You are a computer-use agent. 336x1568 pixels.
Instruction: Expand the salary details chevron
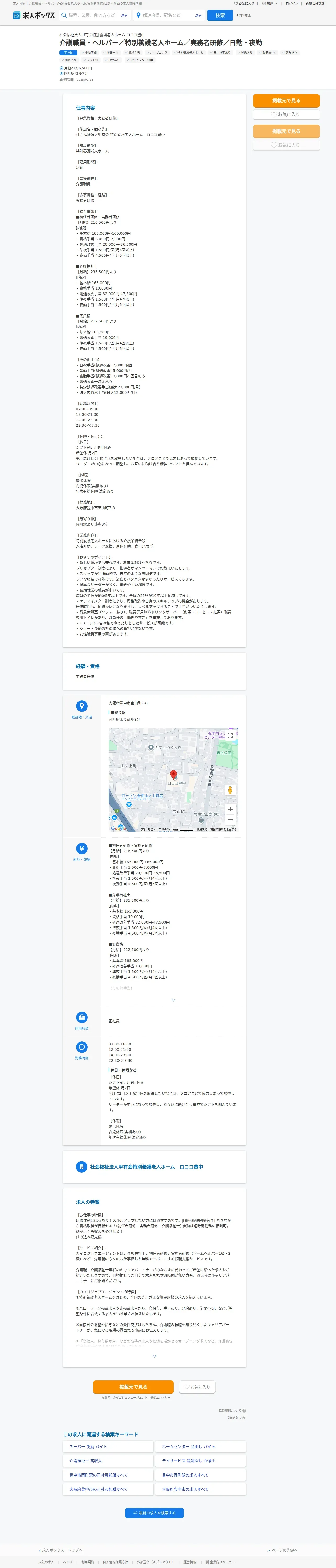pos(173,1000)
